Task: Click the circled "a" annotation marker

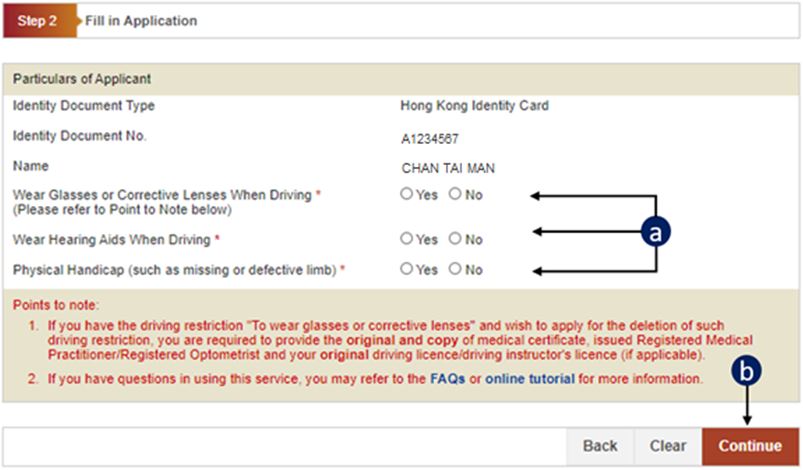Action: [656, 232]
